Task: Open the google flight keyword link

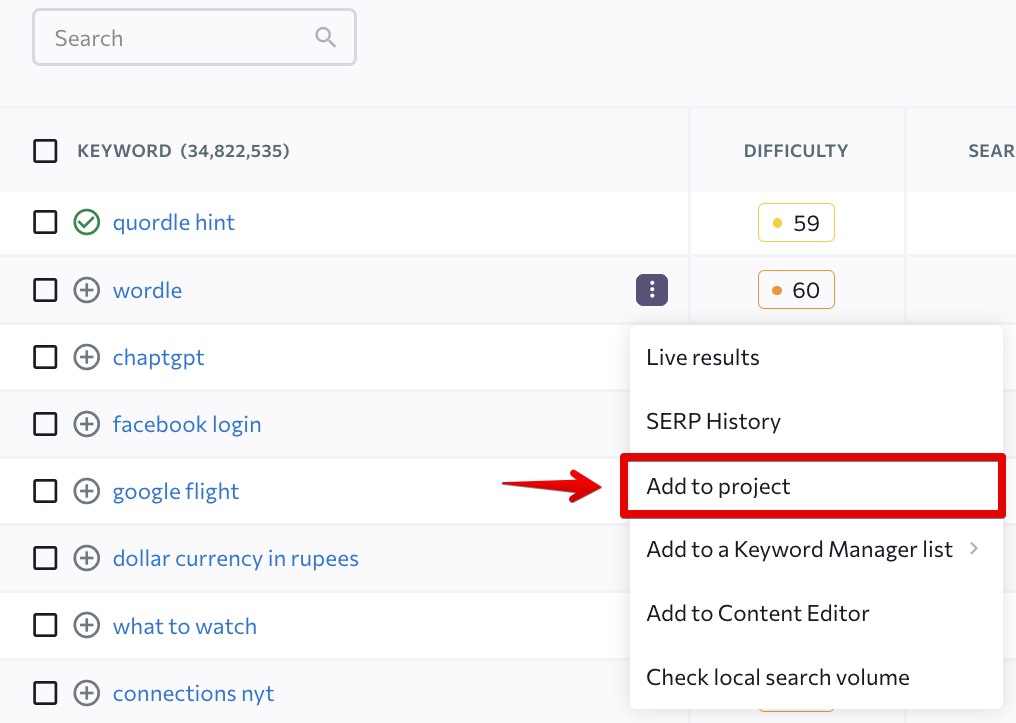Action: coord(176,491)
